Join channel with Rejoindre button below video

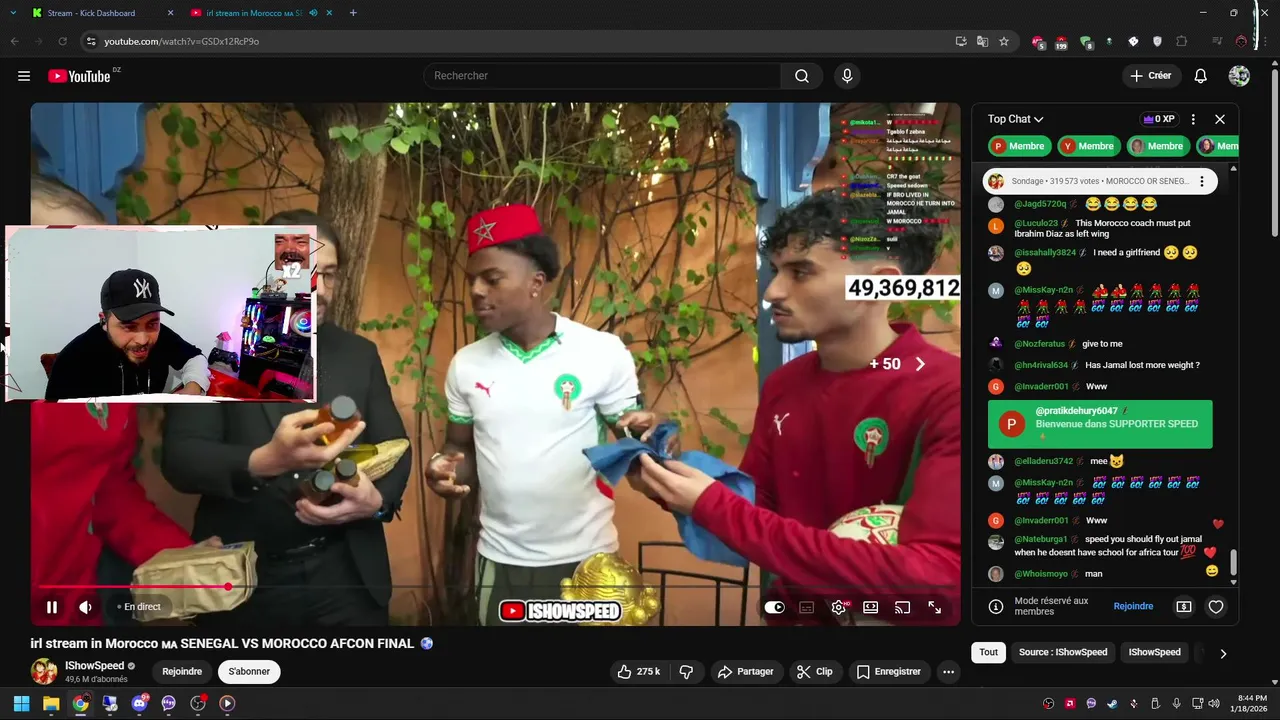[182, 672]
